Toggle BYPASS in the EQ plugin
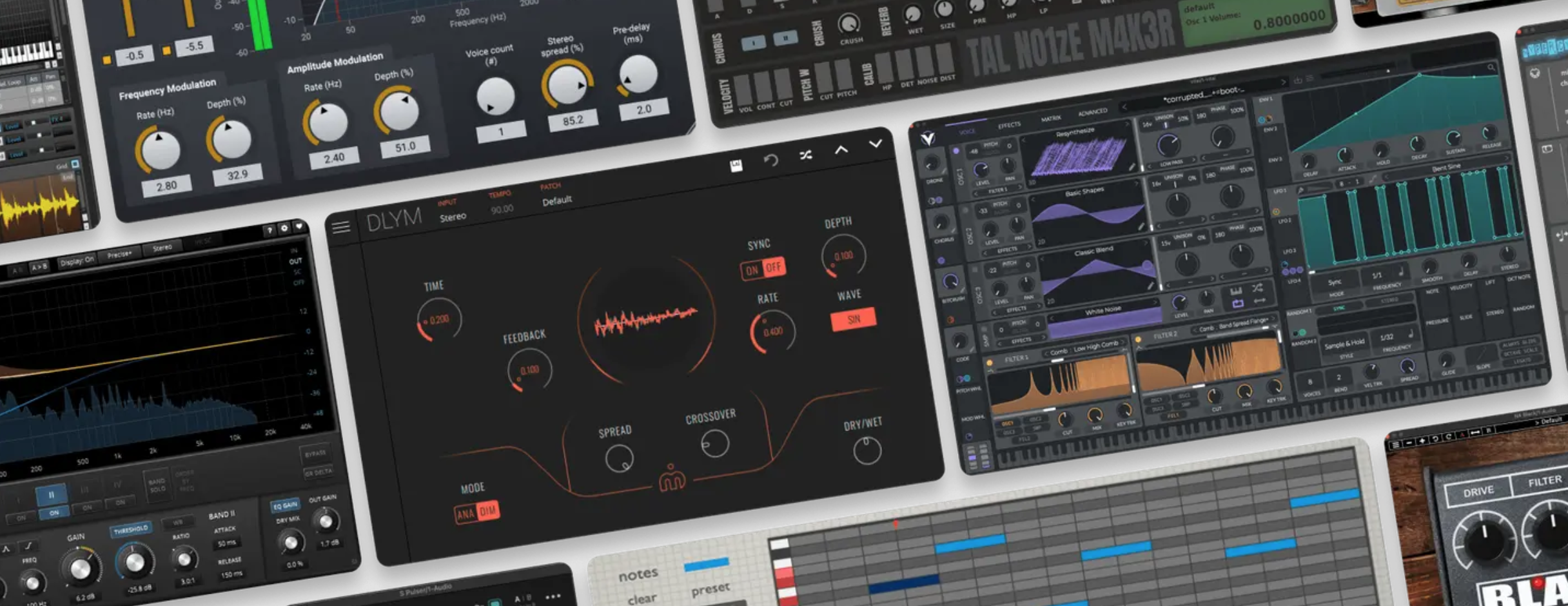Screen dimensions: 1568x606 click(x=315, y=453)
